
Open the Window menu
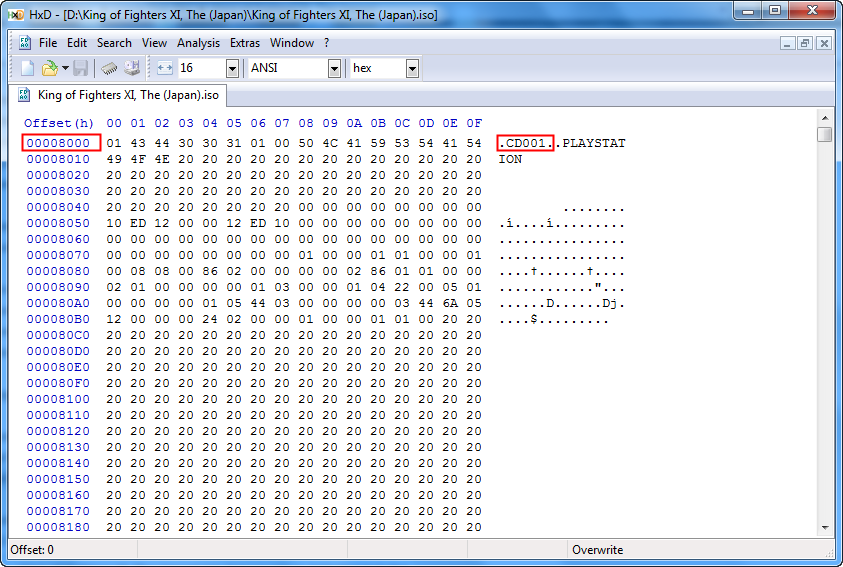coord(292,43)
